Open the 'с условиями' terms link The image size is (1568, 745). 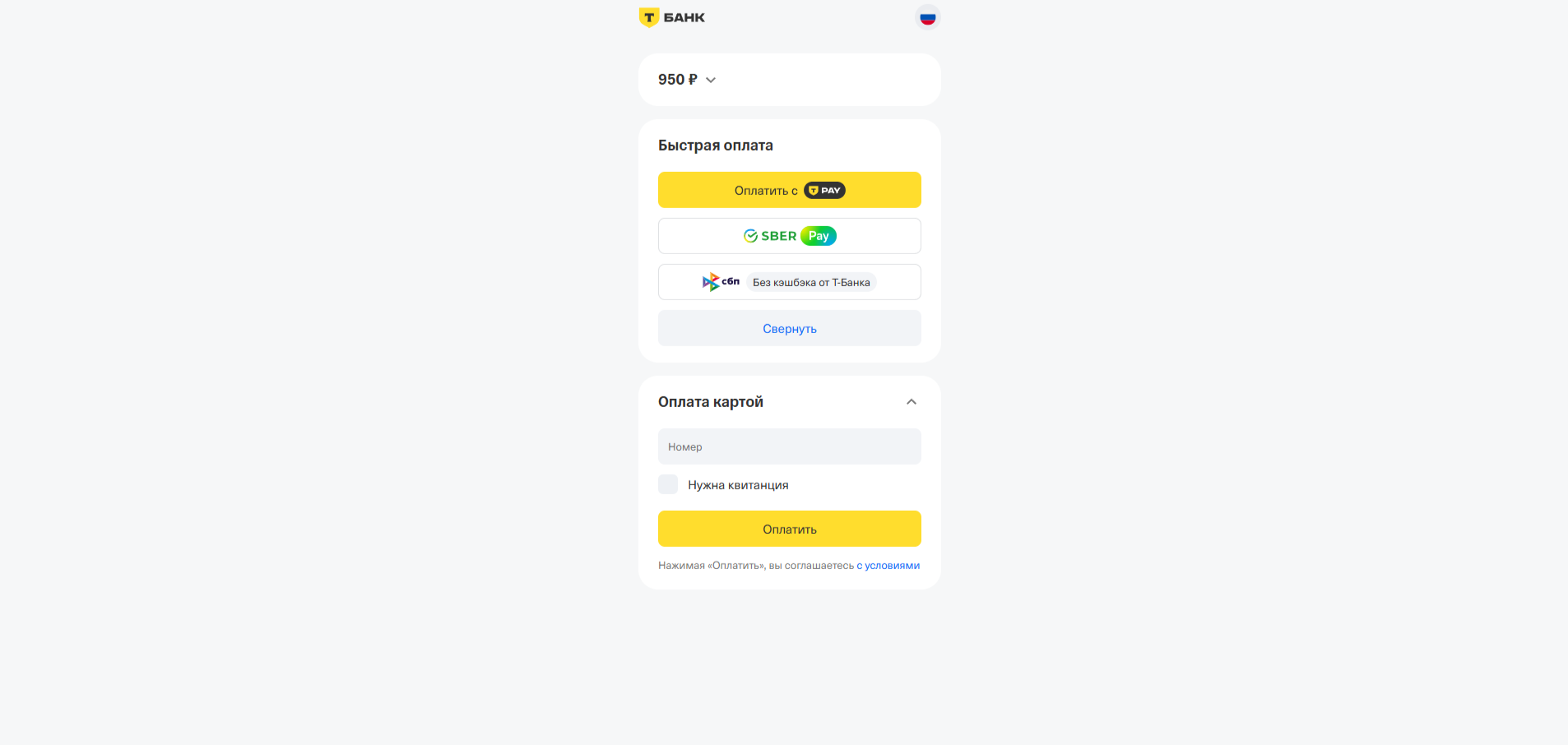click(888, 566)
